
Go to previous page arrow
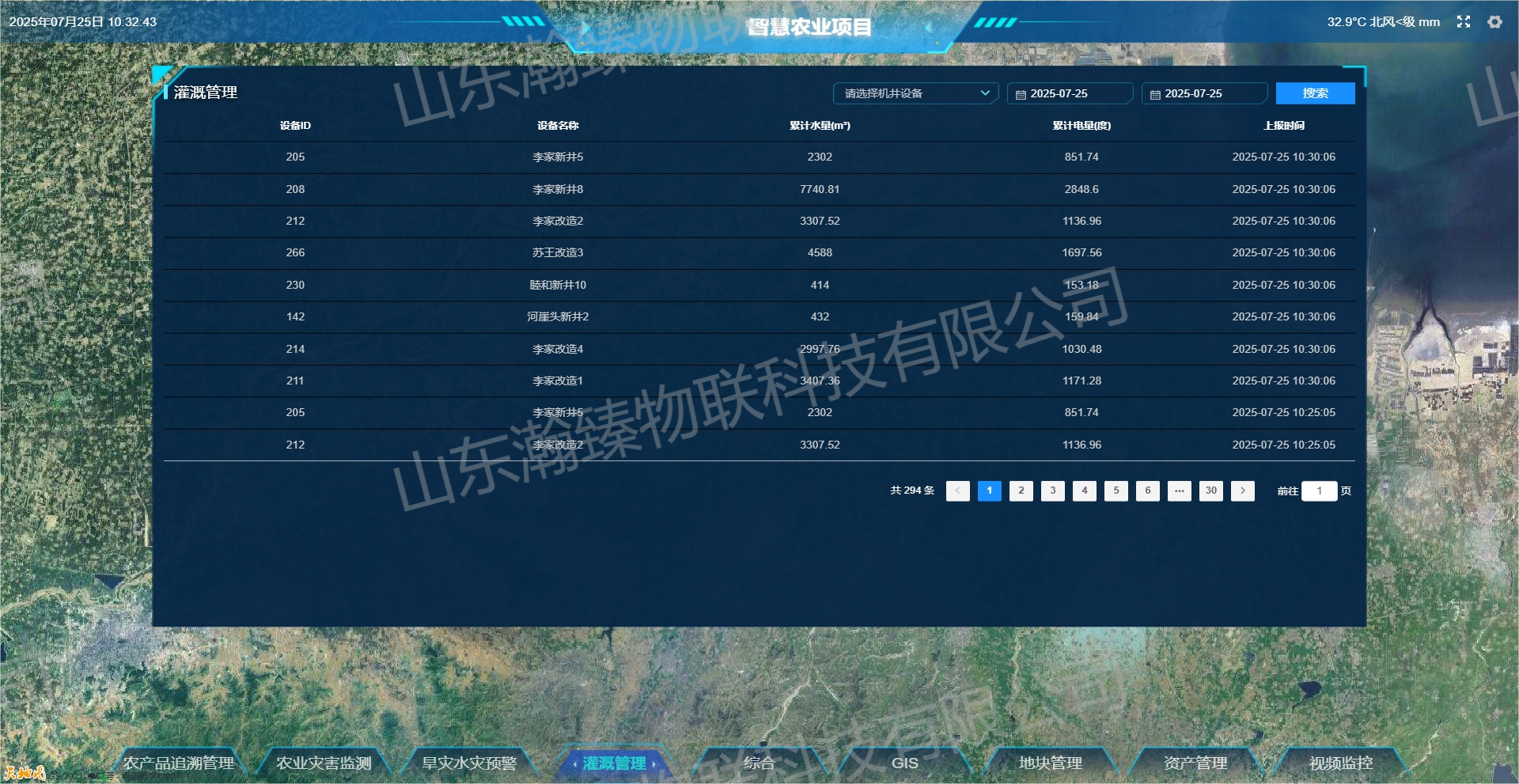957,490
